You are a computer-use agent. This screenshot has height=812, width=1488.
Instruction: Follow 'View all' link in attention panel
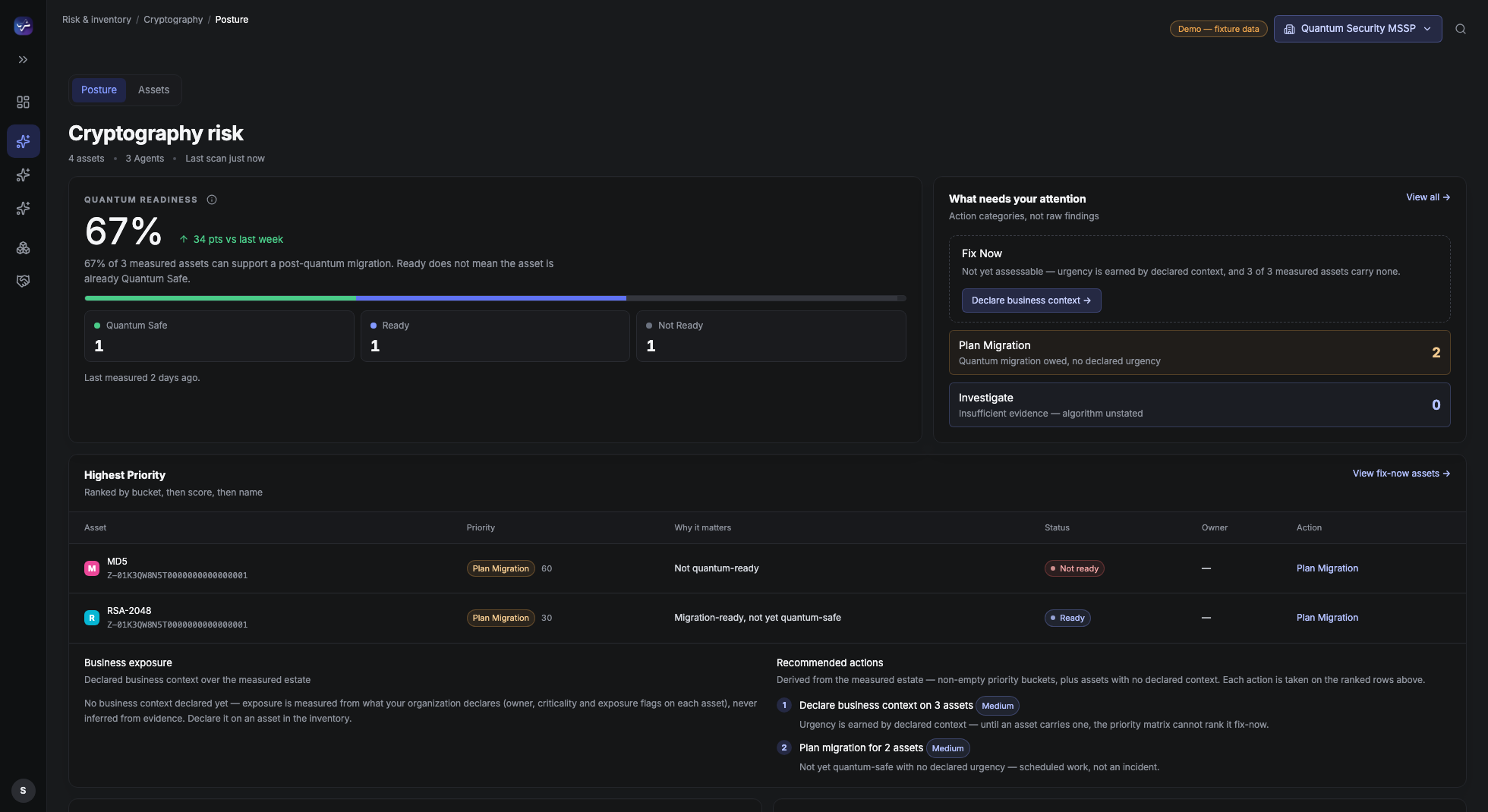[x=1428, y=197]
